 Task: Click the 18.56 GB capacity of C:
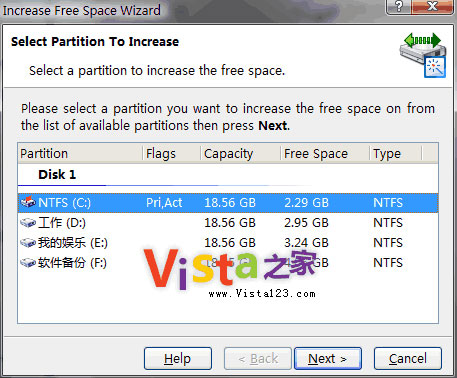point(230,203)
